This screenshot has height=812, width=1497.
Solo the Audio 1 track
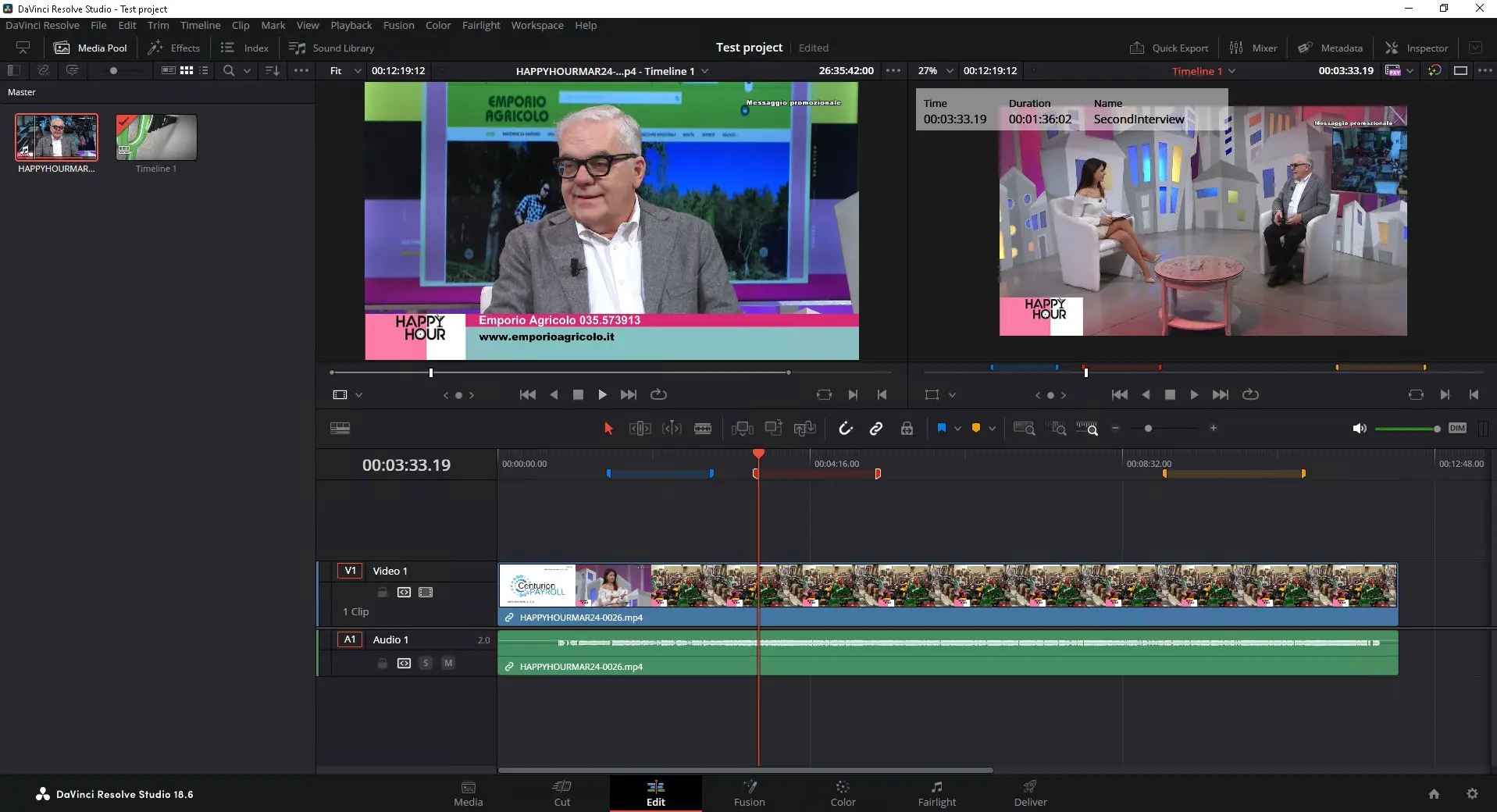tap(426, 663)
